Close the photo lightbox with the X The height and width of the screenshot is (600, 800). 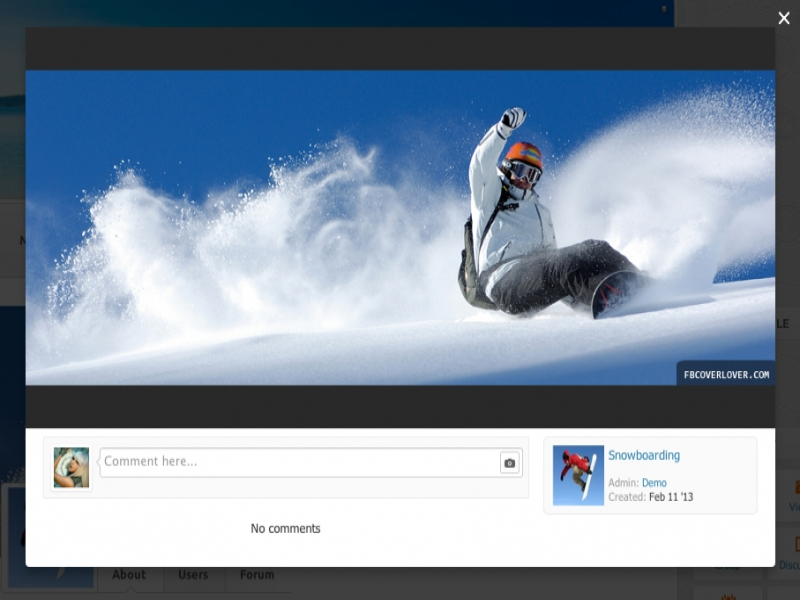click(x=784, y=18)
